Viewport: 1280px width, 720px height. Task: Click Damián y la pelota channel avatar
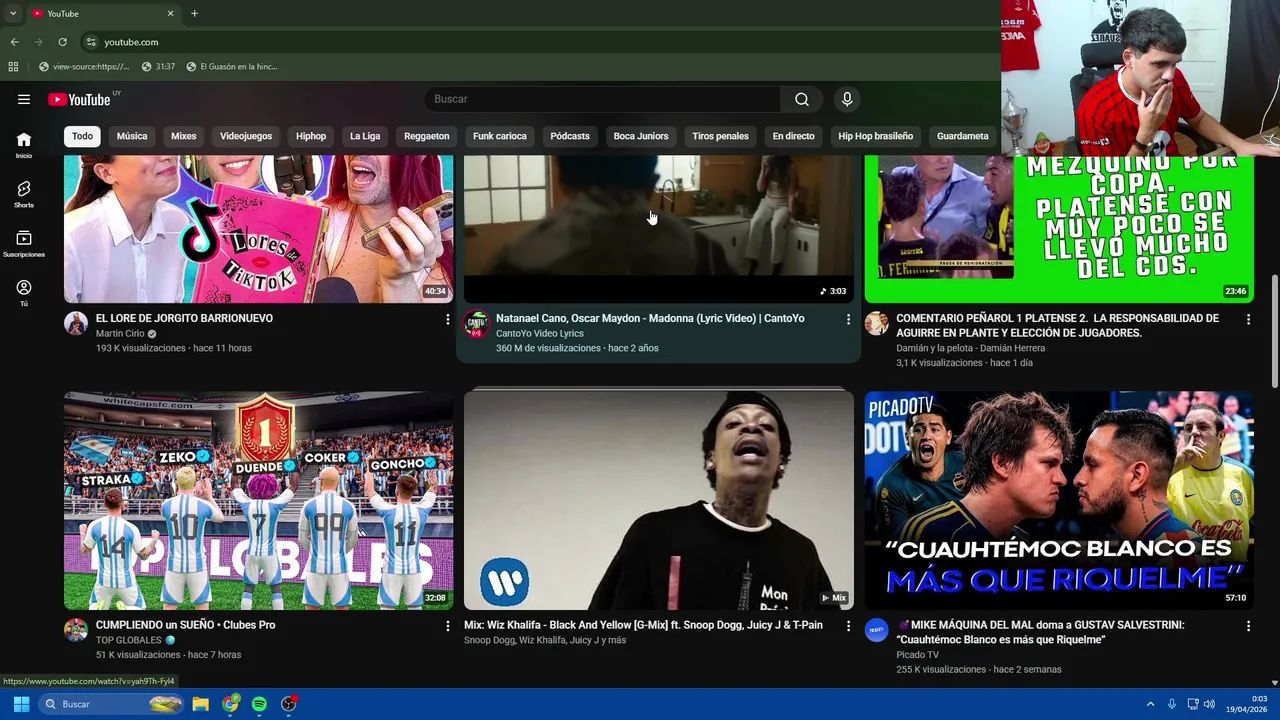coord(876,323)
